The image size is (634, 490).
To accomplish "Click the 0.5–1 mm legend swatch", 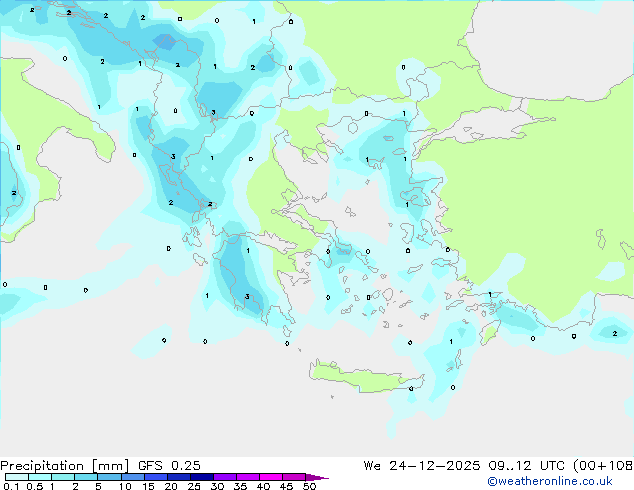I will coord(40,477).
